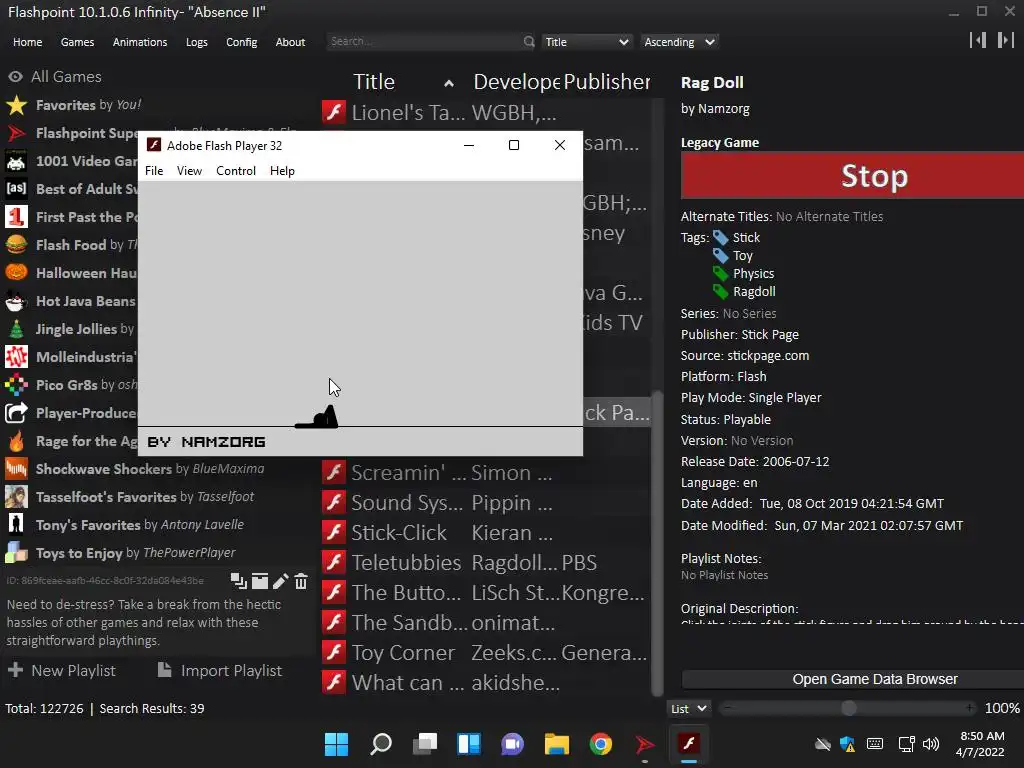Collapse the left sidebar with the toggle icon
Viewport: 1024px width, 768px height.
click(978, 40)
